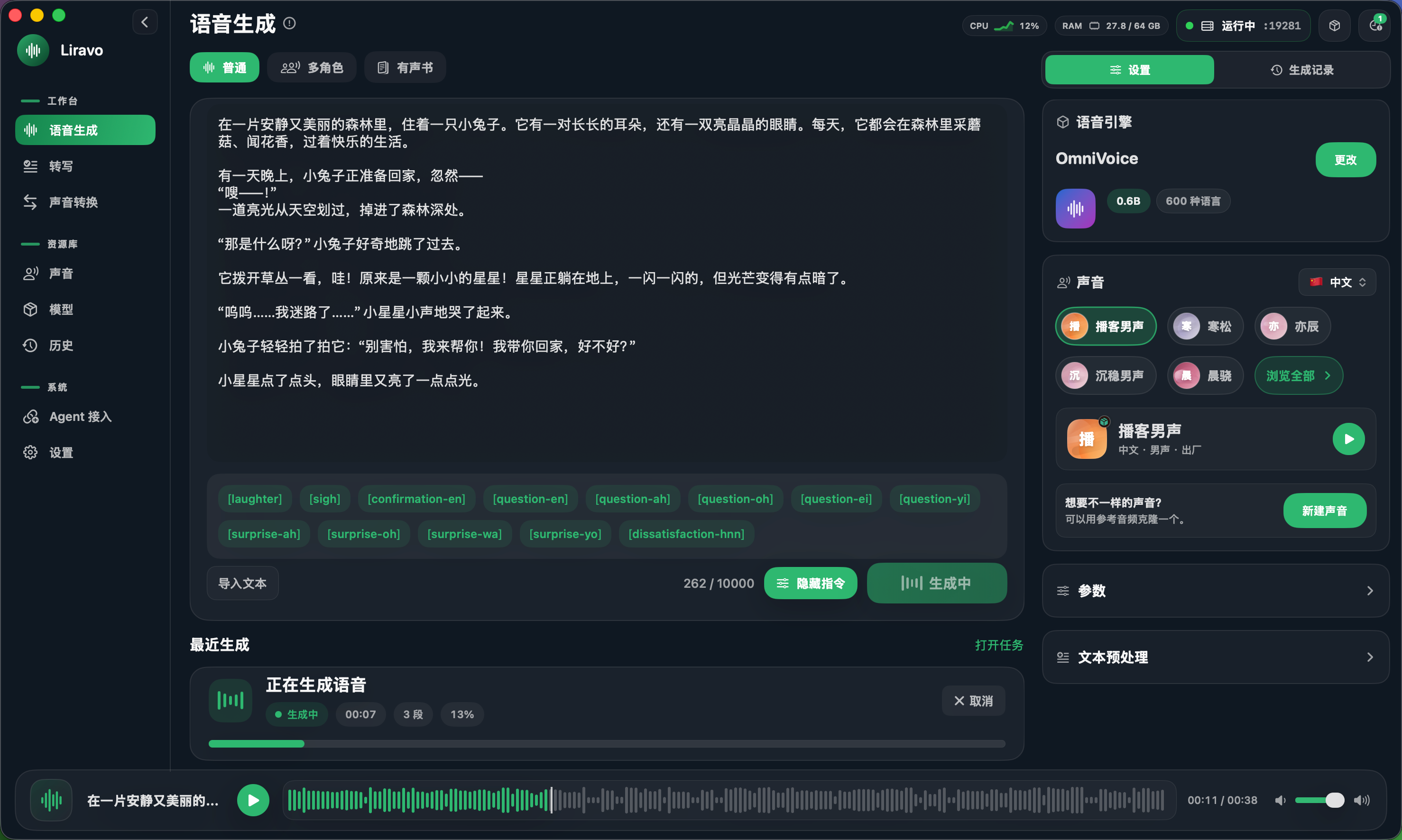Viewport: 1402px width, 840px height.
Task: Insert the [laughter] tag
Action: point(254,499)
